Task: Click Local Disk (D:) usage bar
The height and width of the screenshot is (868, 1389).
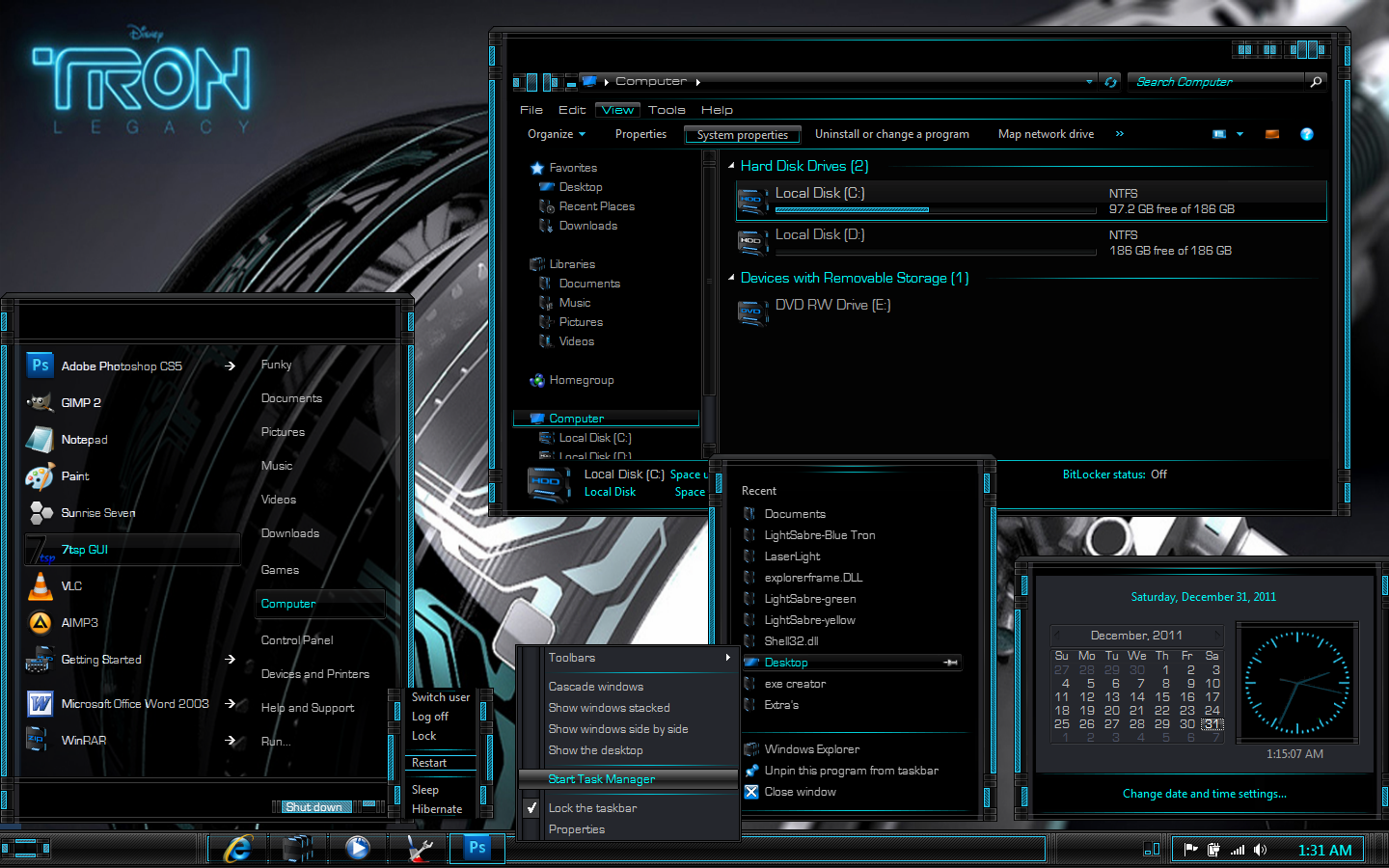Action: point(936,252)
